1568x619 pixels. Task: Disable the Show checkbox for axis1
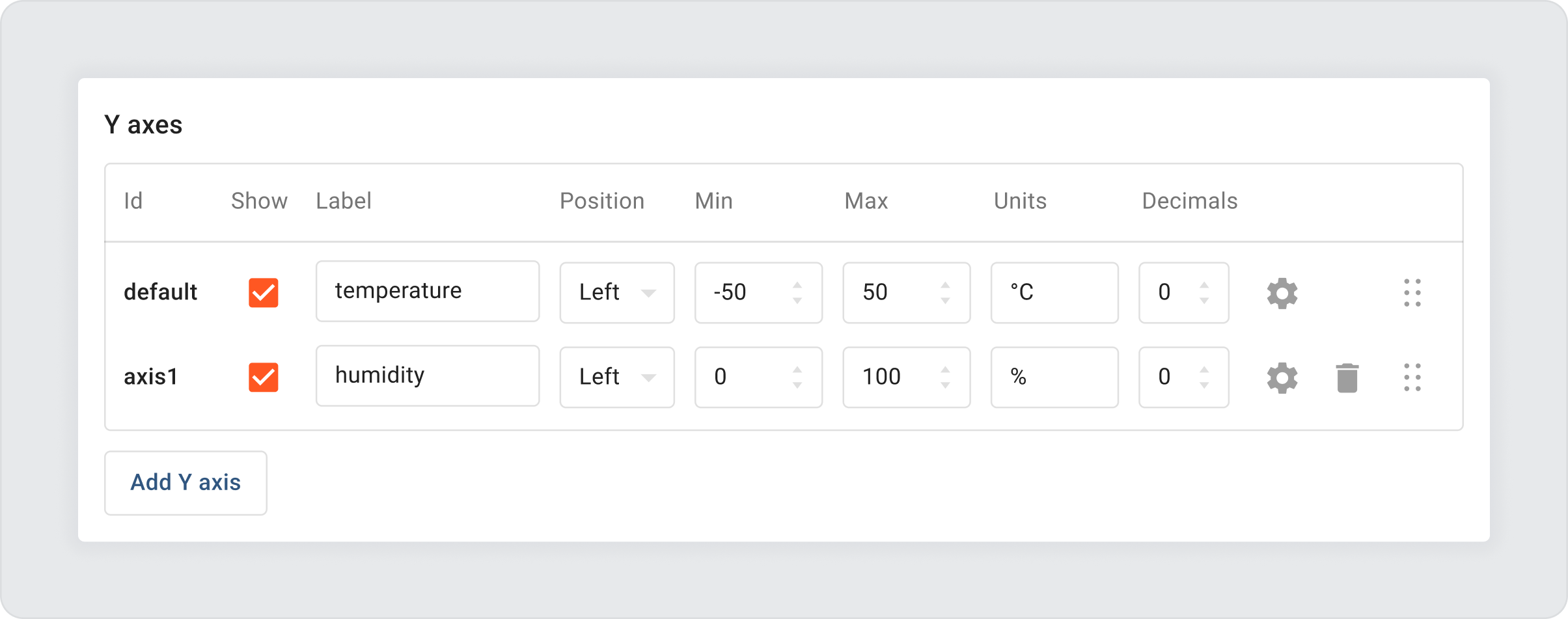coord(263,377)
